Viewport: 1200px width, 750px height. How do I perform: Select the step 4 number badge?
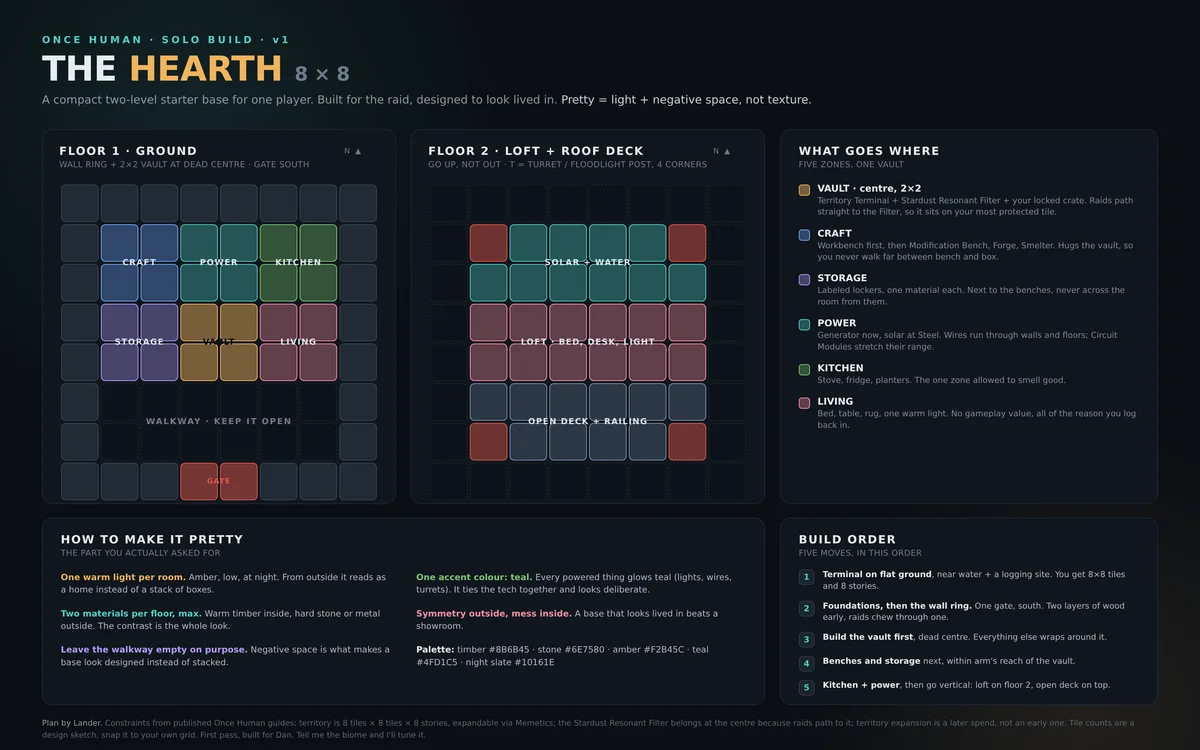(x=806, y=663)
